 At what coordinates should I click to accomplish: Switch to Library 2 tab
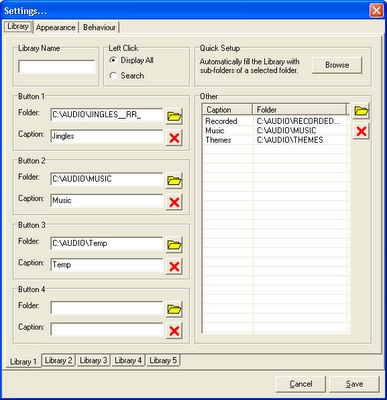click(x=58, y=360)
